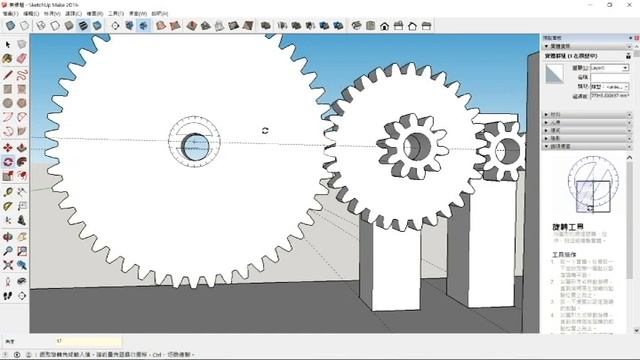The image size is (640, 360).
Task: Select the Rectangle drawing tool
Action: coord(8,89)
